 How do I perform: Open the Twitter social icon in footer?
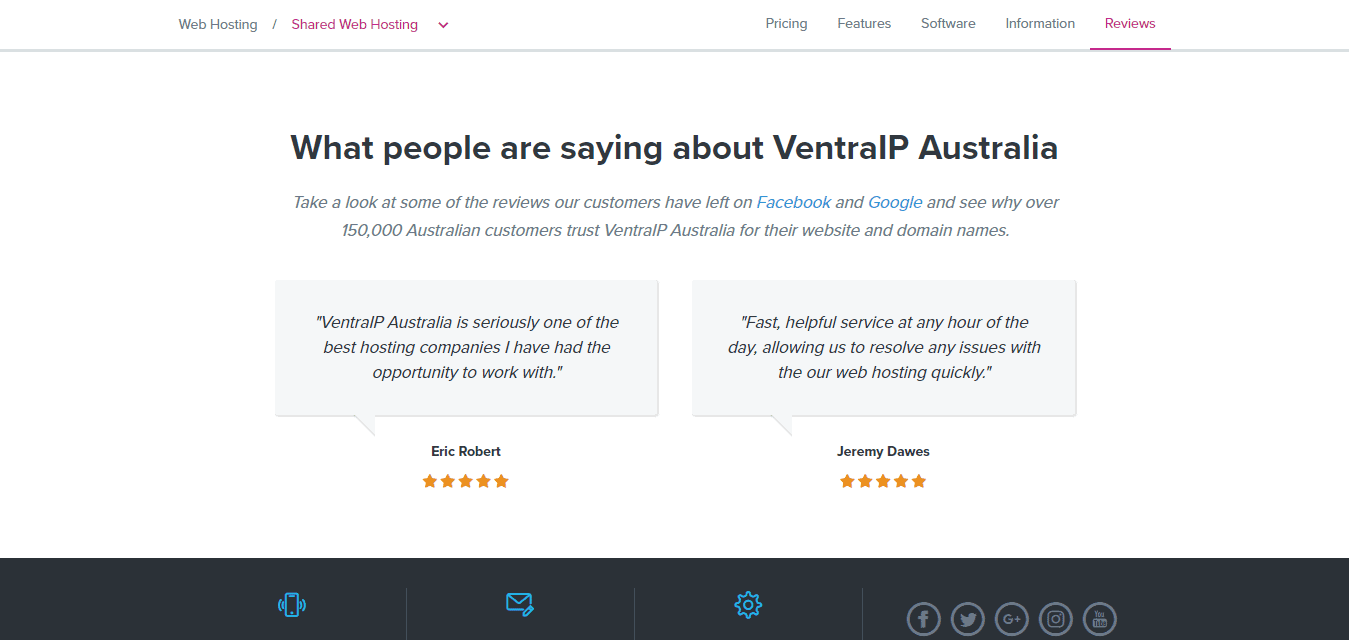pyautogui.click(x=968, y=619)
